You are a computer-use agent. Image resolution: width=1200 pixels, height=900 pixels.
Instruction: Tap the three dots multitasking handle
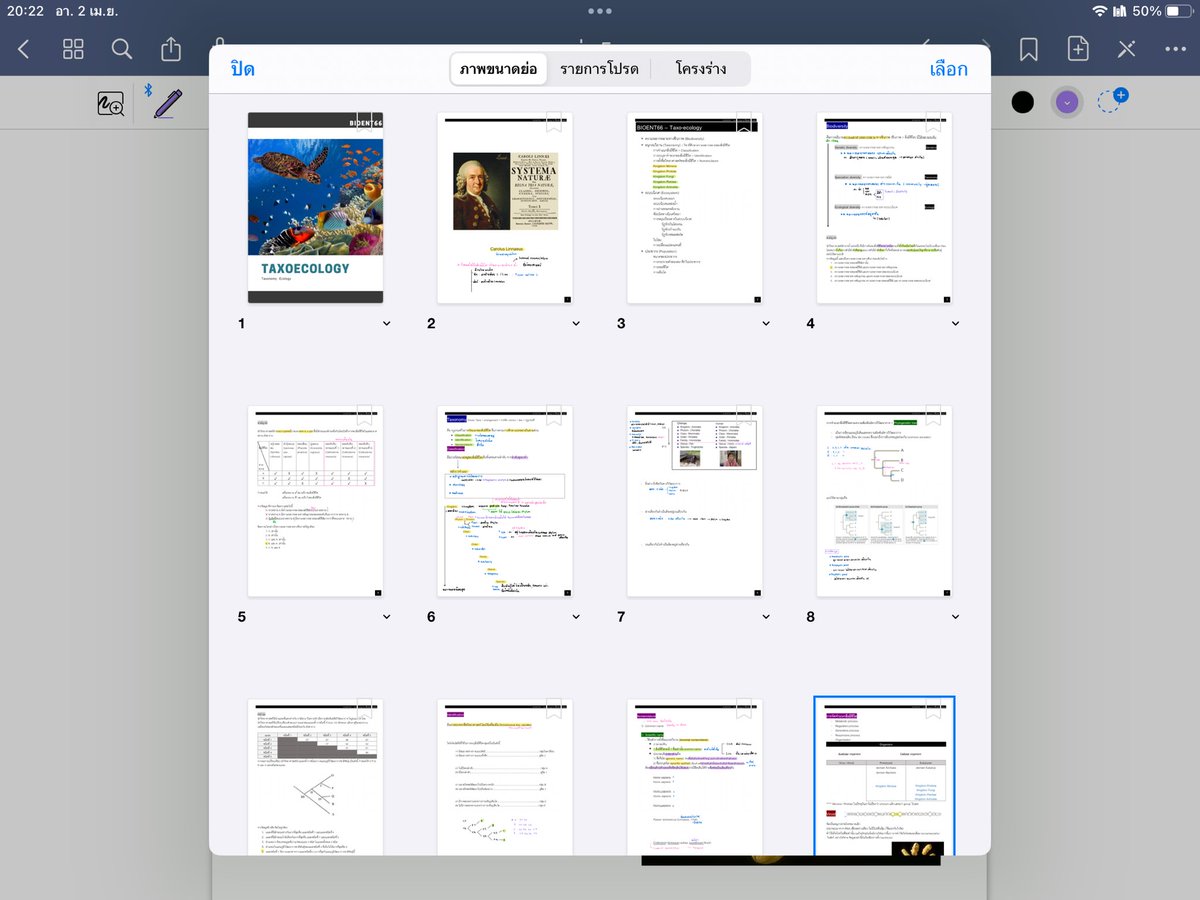600,11
